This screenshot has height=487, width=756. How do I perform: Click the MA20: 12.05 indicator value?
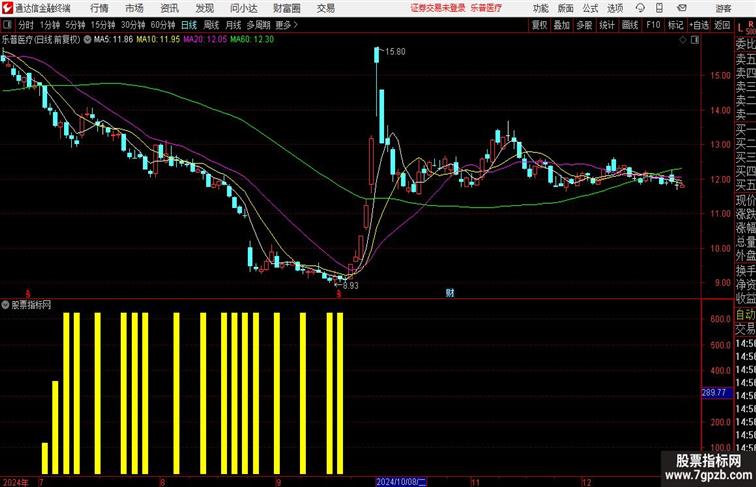pos(205,40)
